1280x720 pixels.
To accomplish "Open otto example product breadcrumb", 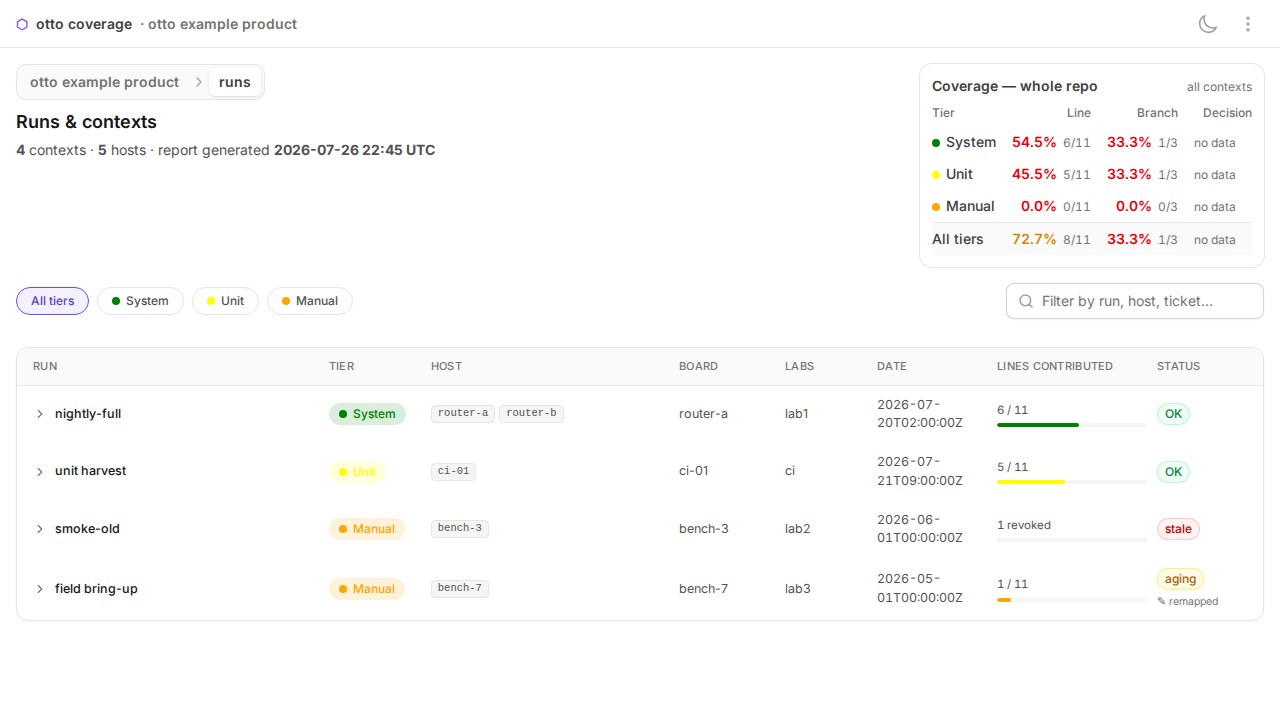I will pos(104,82).
